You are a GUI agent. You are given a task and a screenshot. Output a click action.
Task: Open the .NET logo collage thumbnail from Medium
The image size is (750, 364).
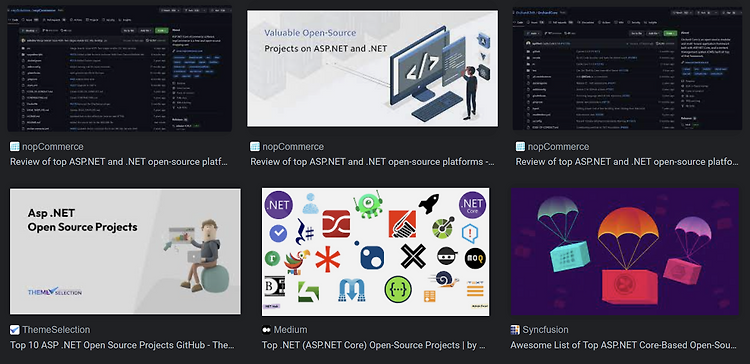[x=375, y=252]
